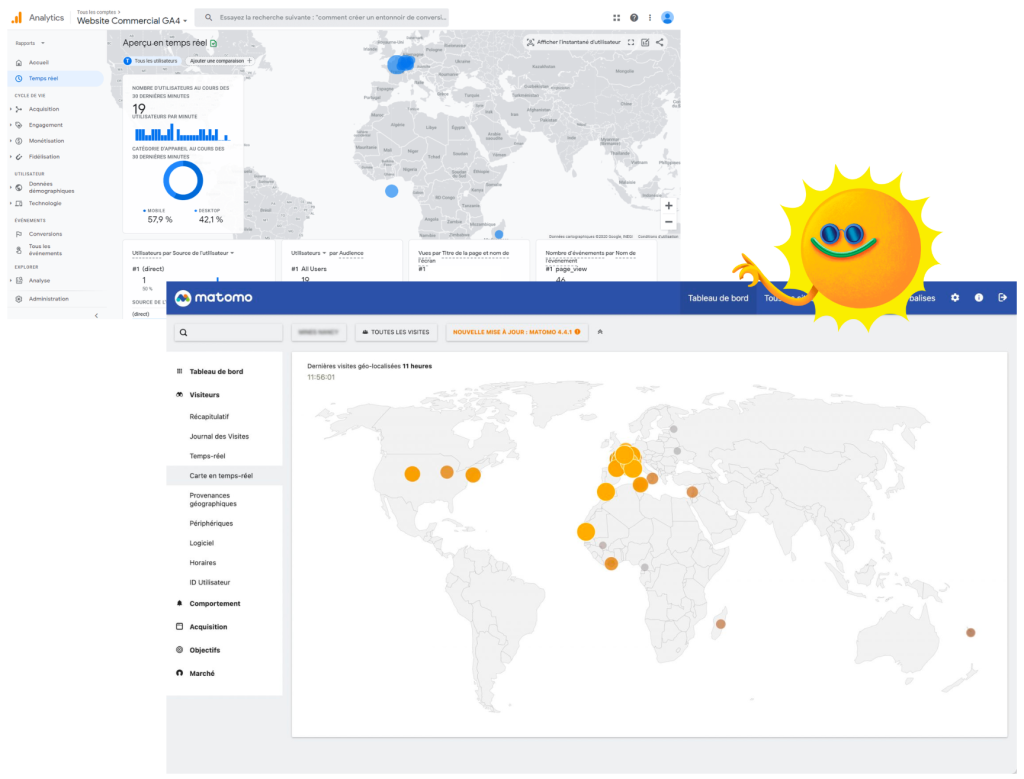Click the Matomo info icon in header
Image resolution: width=1024 pixels, height=779 pixels.
pyautogui.click(x=979, y=298)
